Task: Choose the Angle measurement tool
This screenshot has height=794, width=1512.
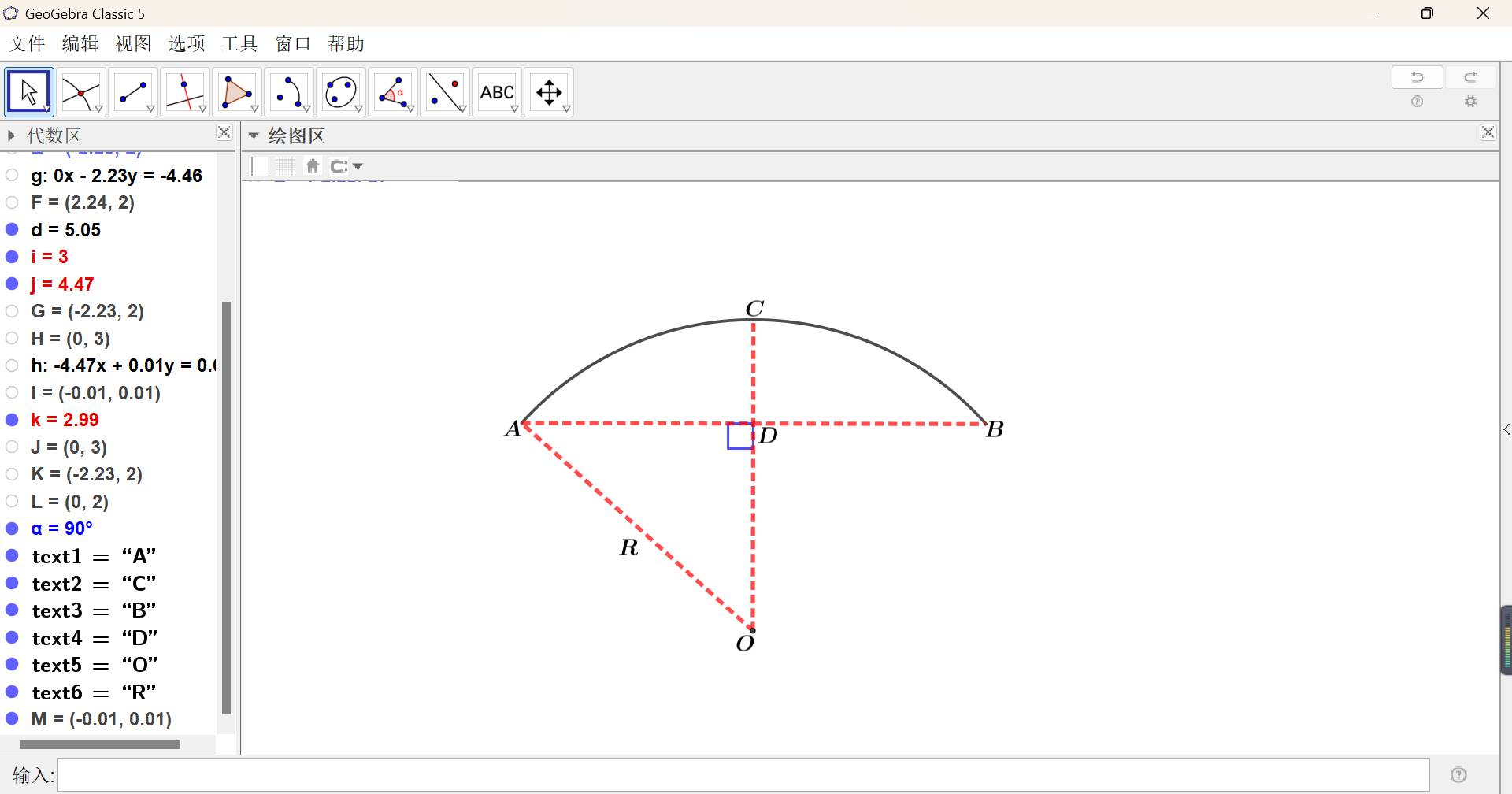Action: pos(392,92)
